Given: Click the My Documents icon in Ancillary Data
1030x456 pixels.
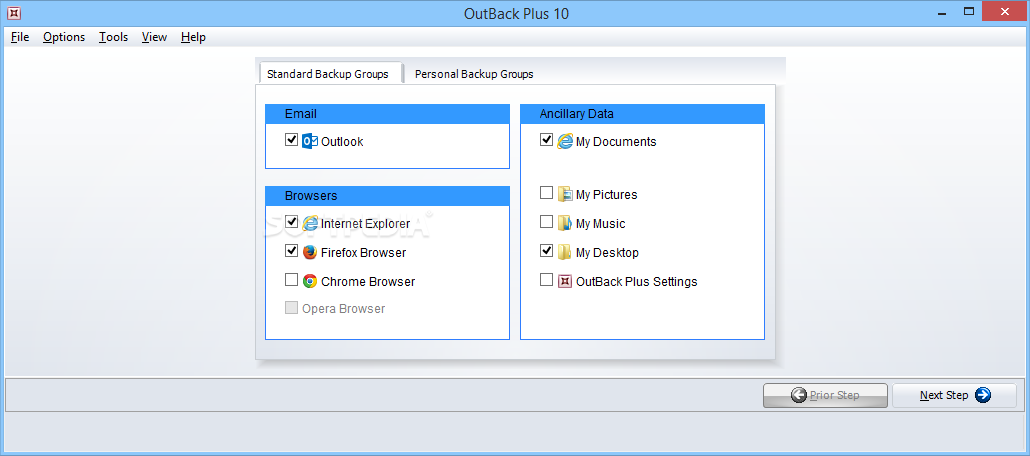Looking at the screenshot, I should click(565, 141).
